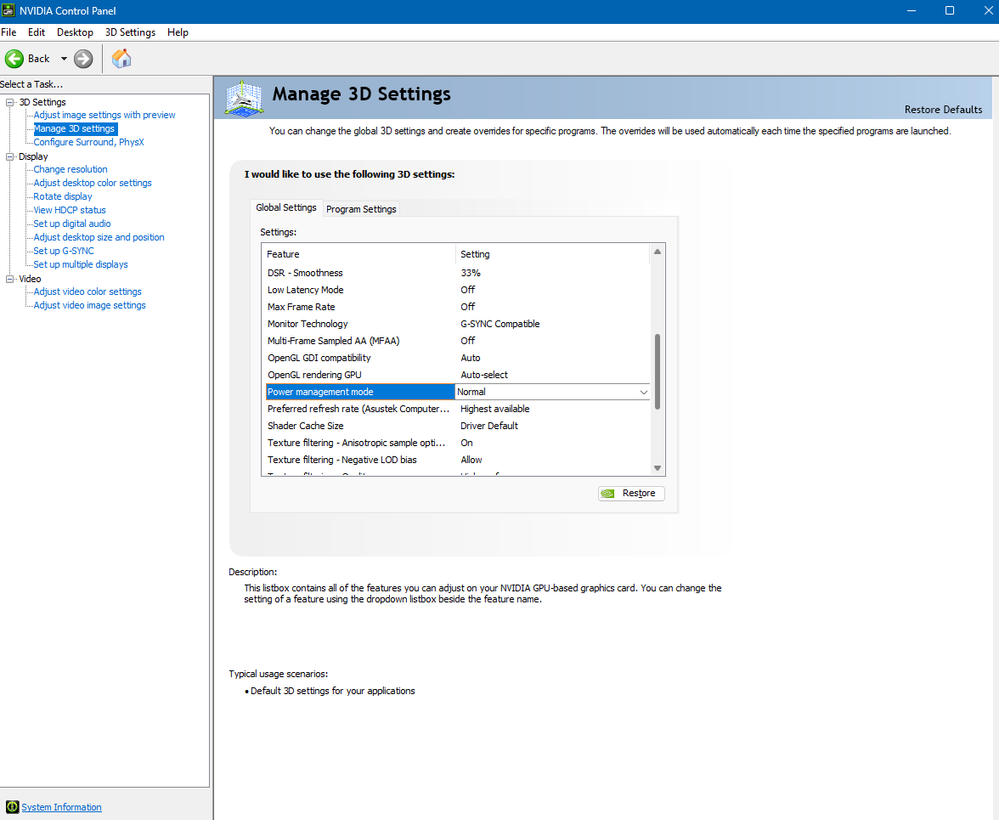Open Set up G-SYNC

tap(64, 251)
